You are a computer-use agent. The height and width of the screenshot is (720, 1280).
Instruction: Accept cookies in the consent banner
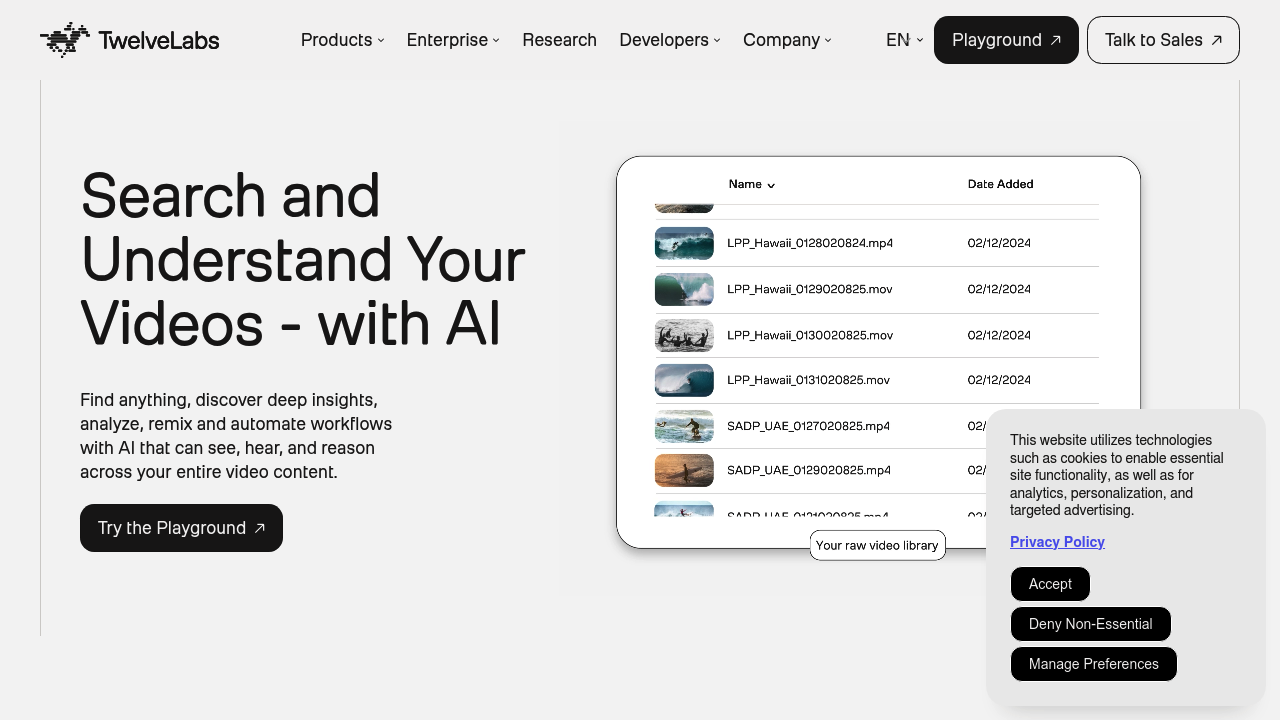1050,584
